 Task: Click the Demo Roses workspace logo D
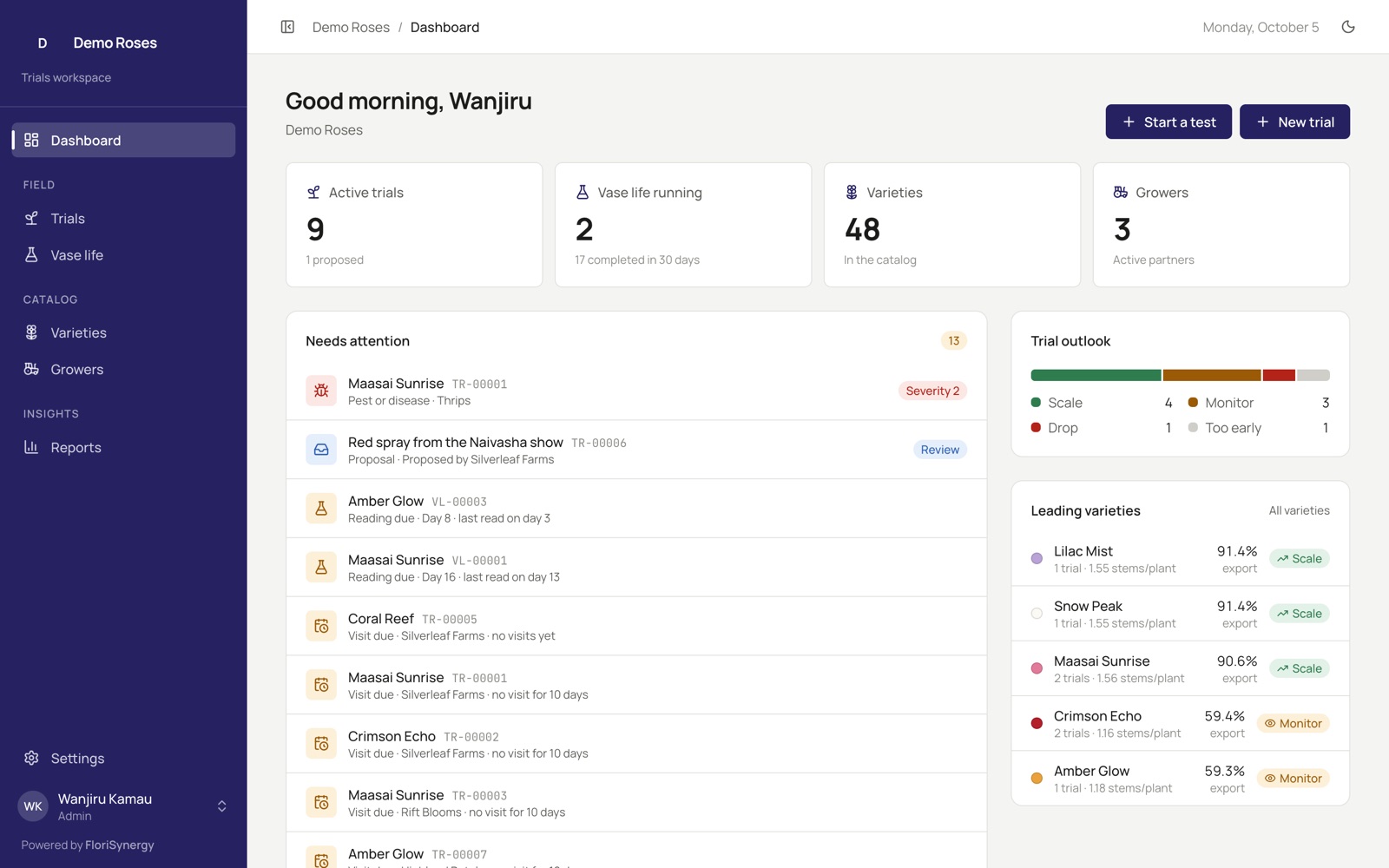tap(43, 43)
